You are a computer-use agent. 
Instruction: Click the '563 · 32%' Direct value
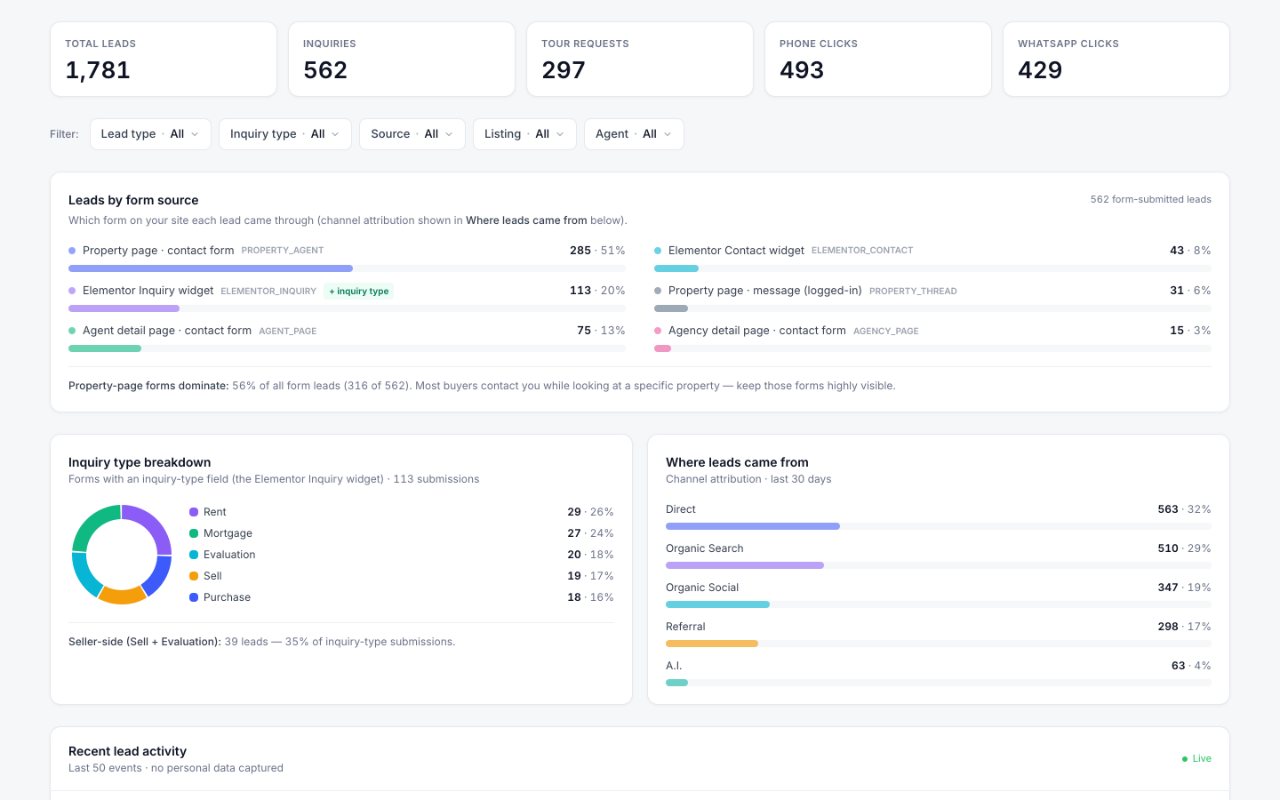[x=1184, y=509]
